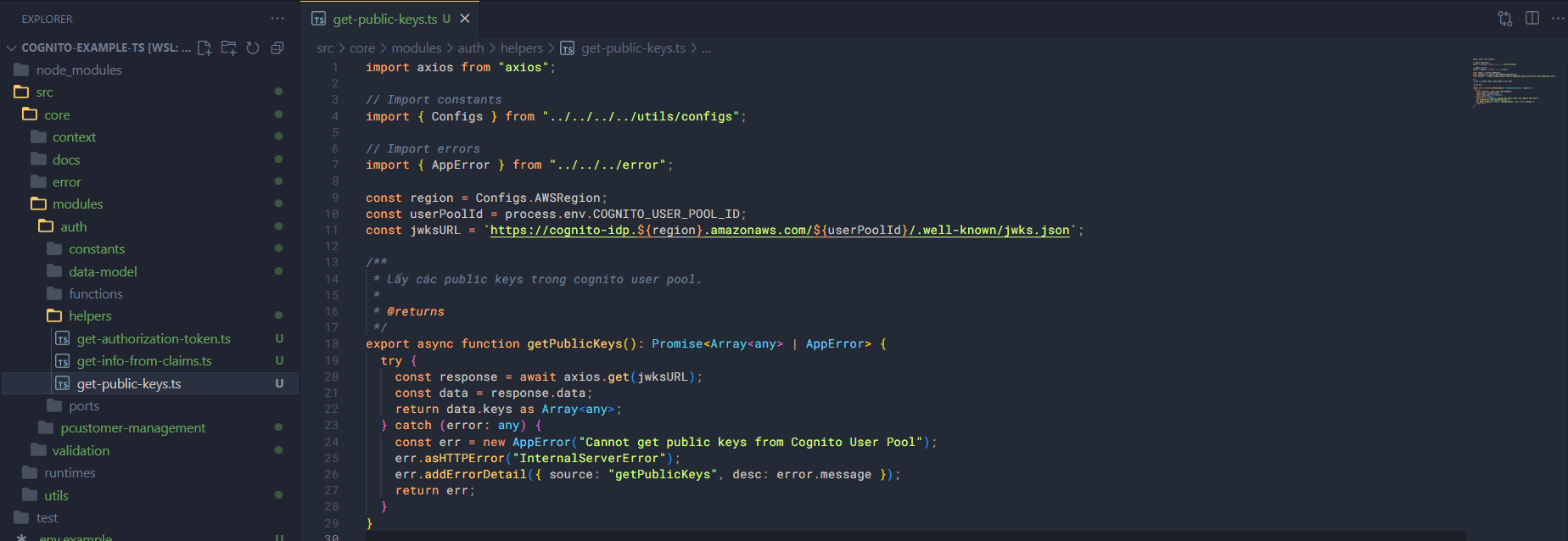Image resolution: width=1568 pixels, height=541 pixels.
Task: Select the get-public-keys.ts editor tab
Action: 384,19
